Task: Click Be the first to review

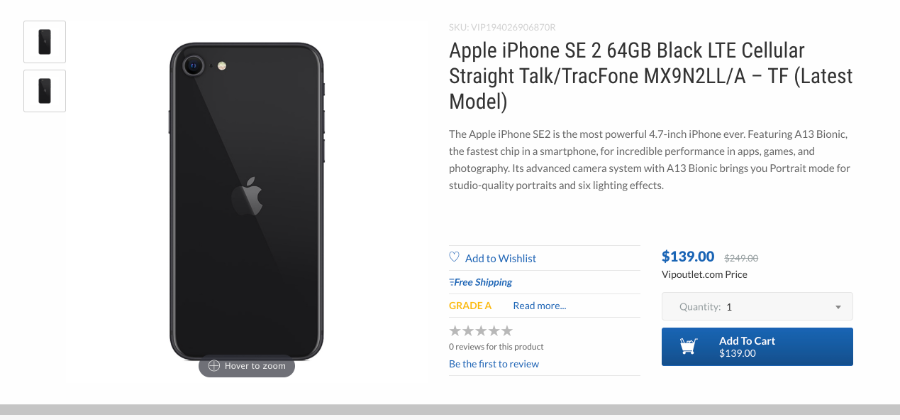Action: click(x=494, y=364)
